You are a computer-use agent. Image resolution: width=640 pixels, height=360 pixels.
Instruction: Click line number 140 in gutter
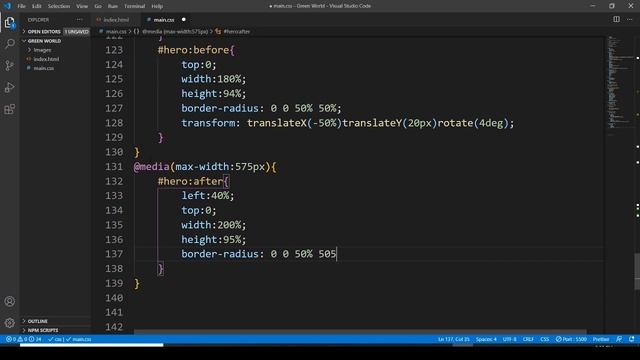pyautogui.click(x=114, y=298)
